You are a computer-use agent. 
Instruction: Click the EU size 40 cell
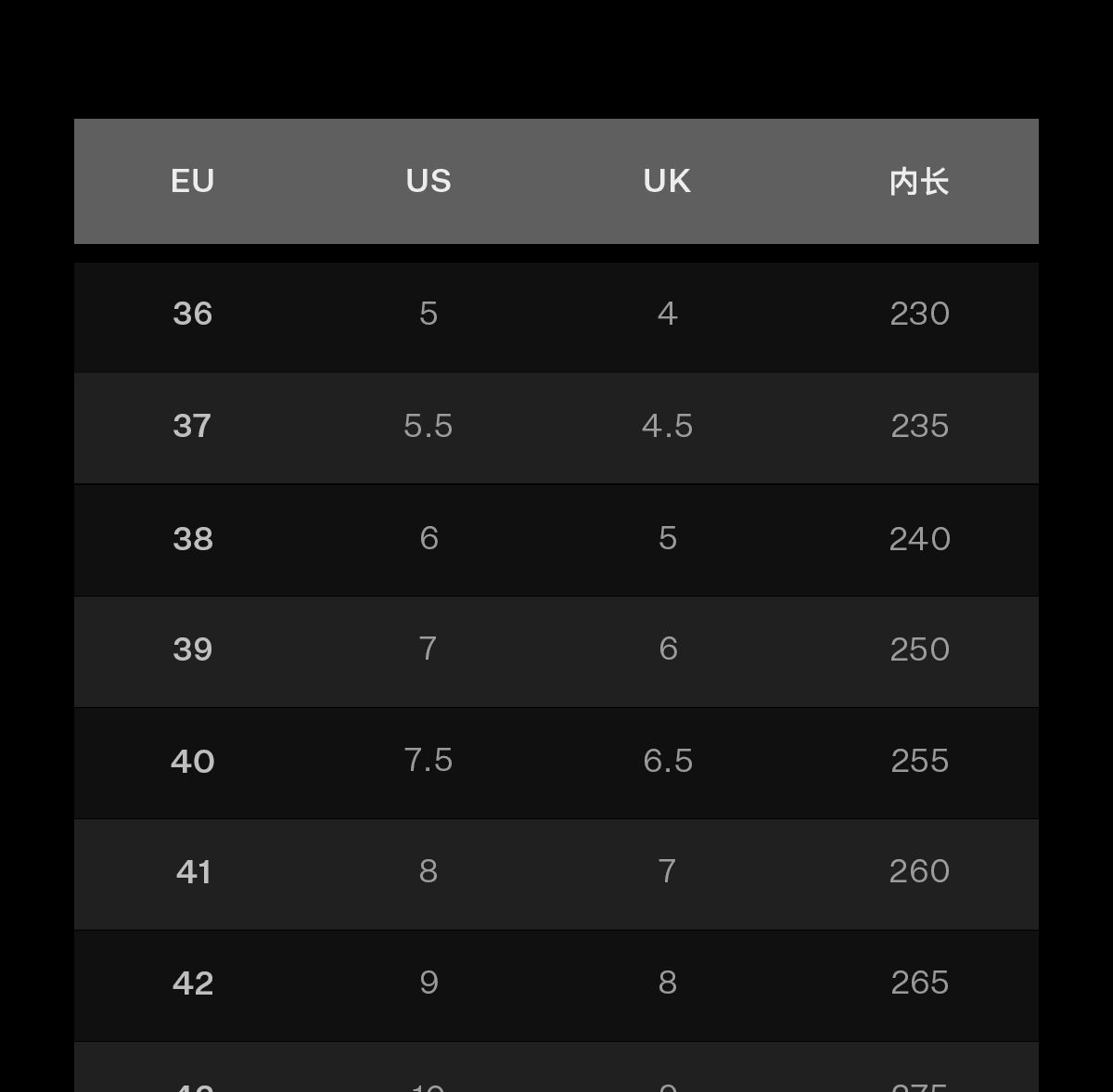(193, 762)
